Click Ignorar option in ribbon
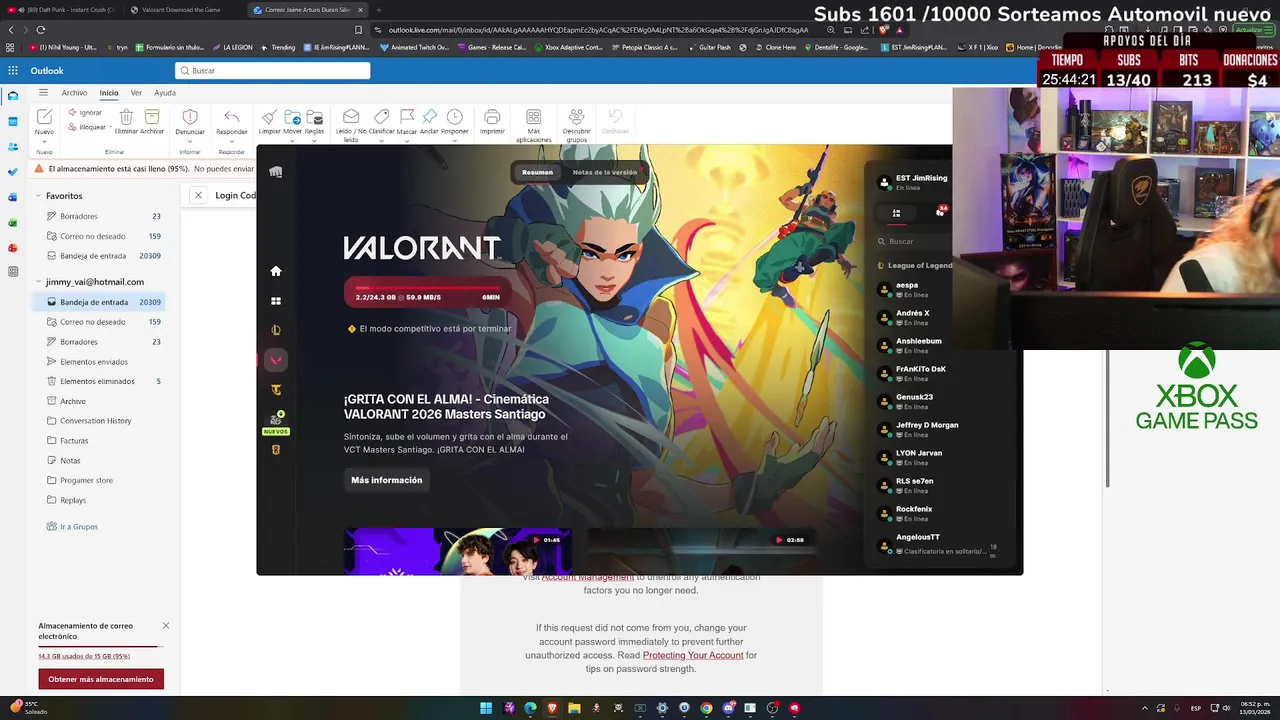Viewport: 1280px width, 720px height. (x=85, y=113)
